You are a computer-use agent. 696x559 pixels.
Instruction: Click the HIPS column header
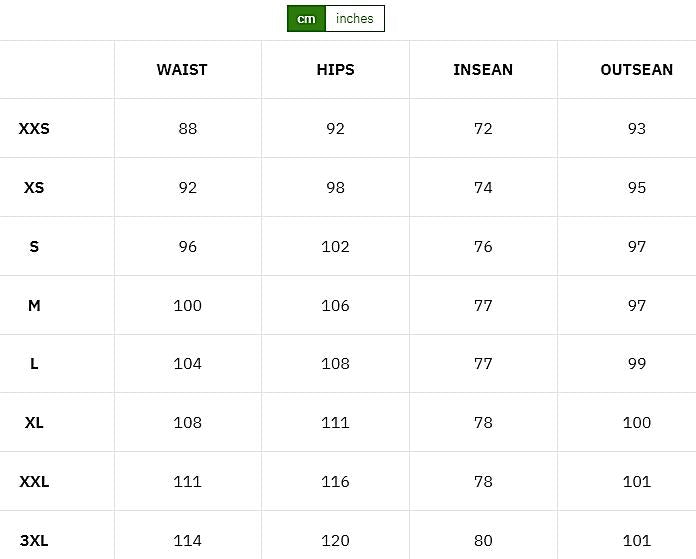click(335, 70)
